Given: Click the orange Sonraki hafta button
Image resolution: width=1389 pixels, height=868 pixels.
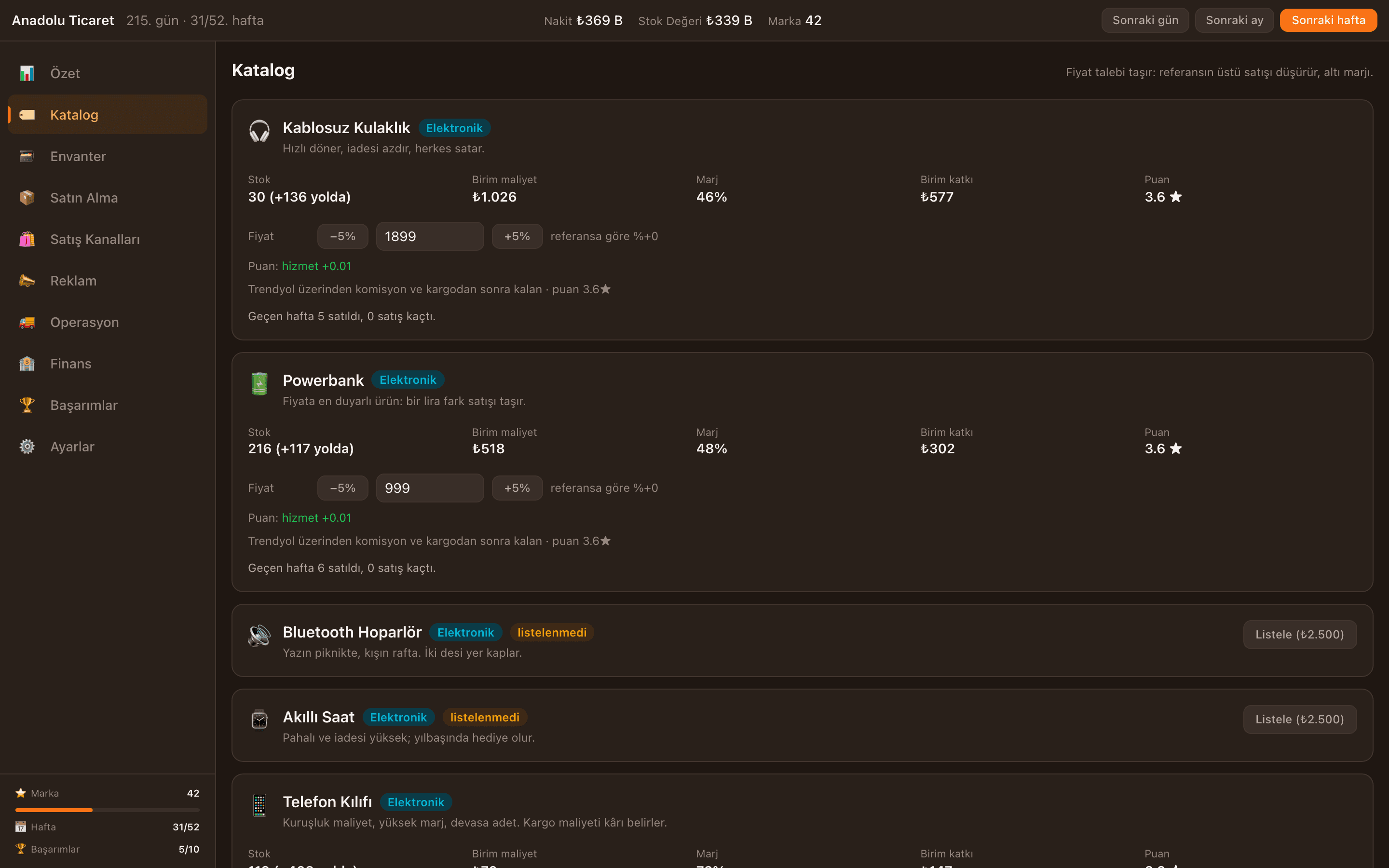Looking at the screenshot, I should point(1328,20).
